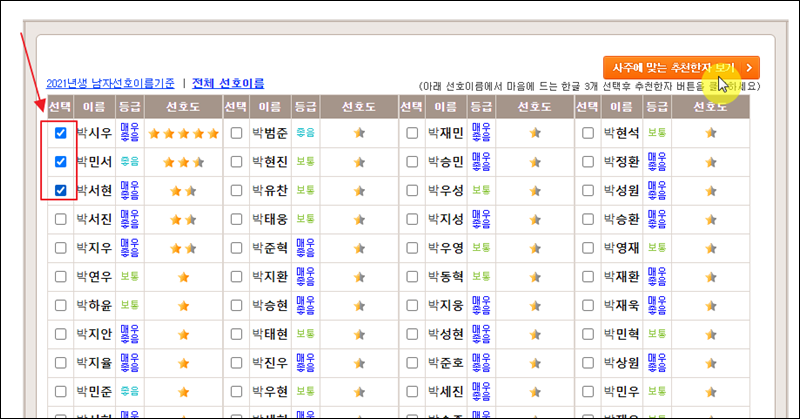Select the 박연우 checkbox
The image size is (800, 419).
(61, 277)
